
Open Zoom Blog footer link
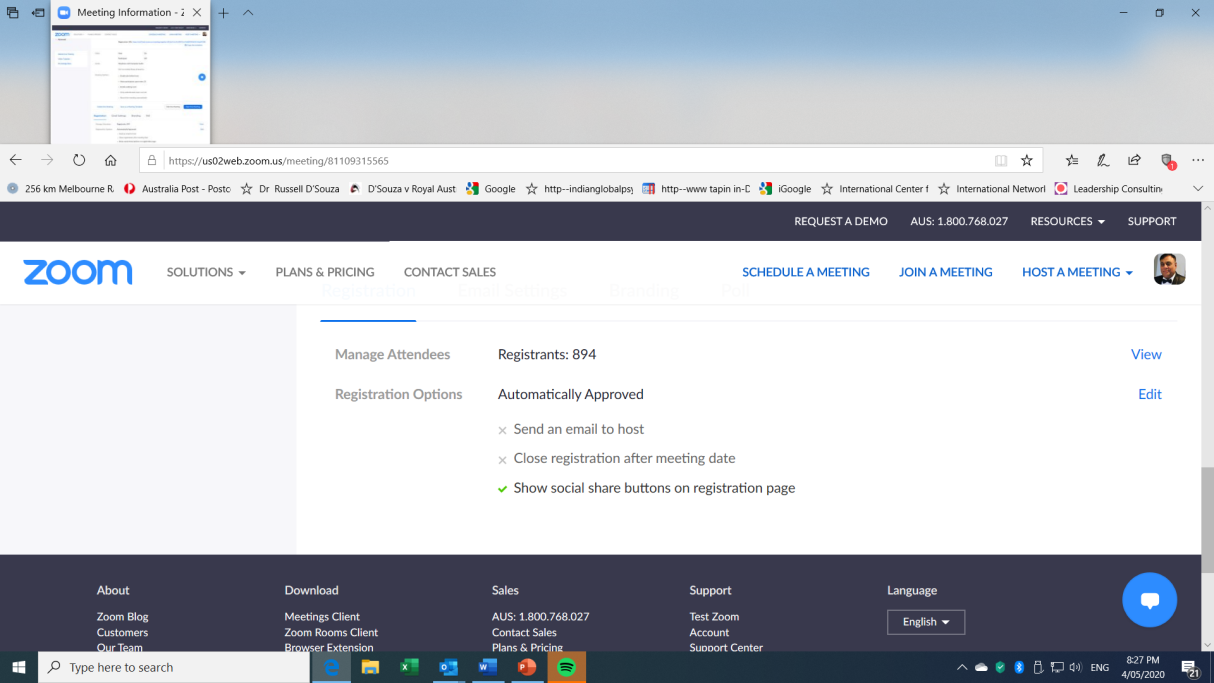[x=123, y=617]
